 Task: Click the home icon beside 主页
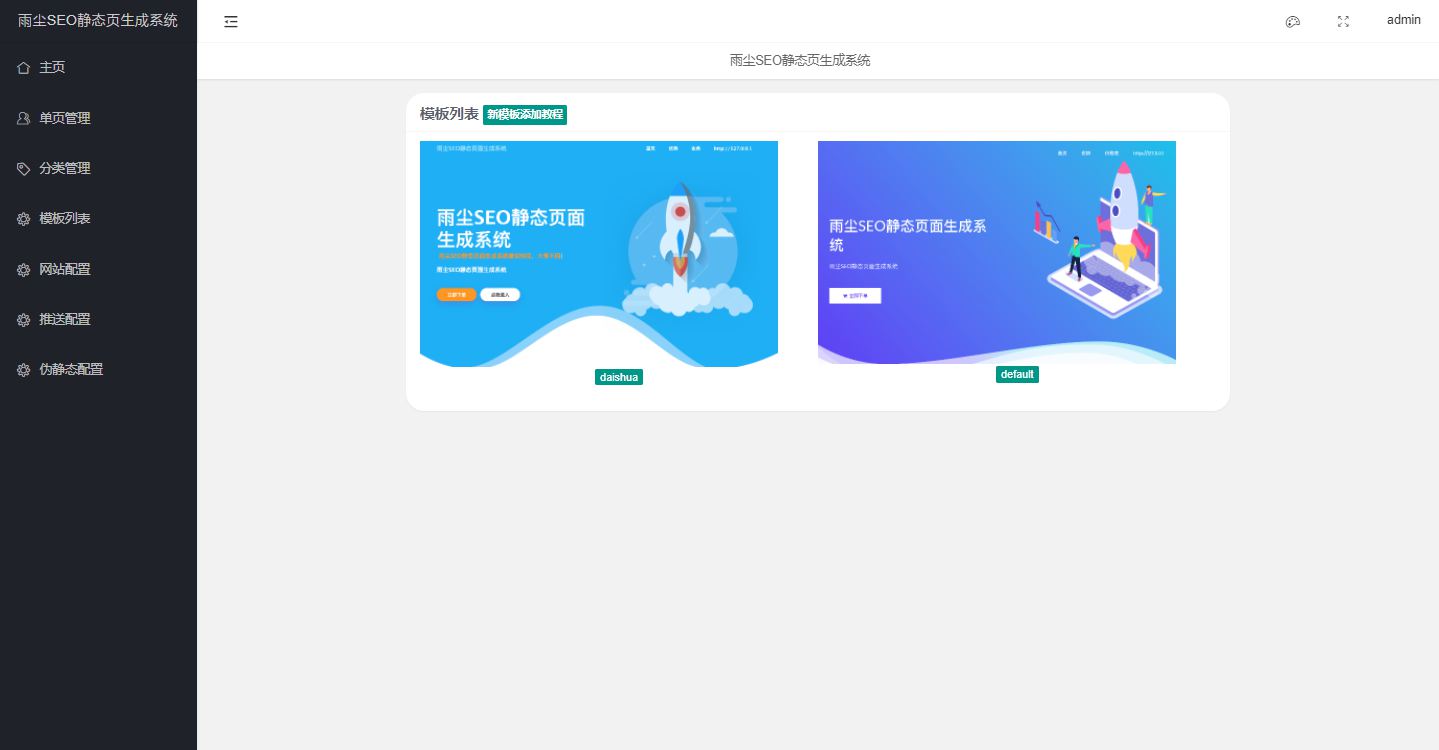click(23, 68)
